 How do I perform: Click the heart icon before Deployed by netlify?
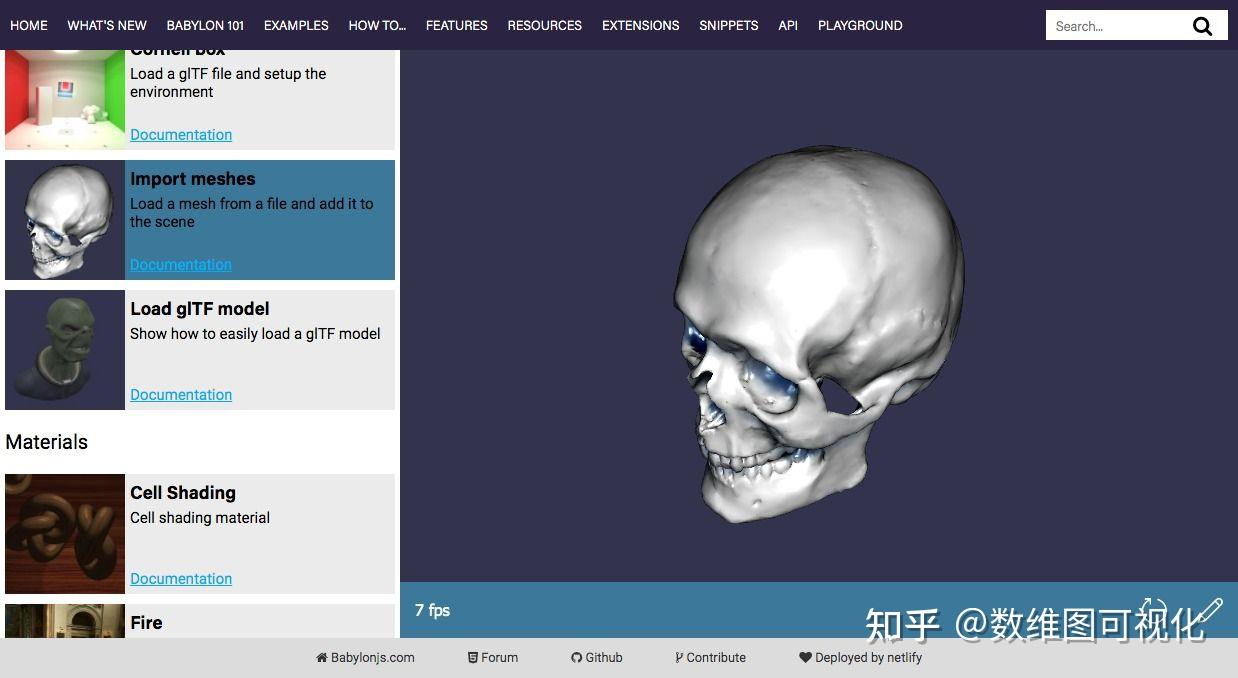click(x=805, y=657)
